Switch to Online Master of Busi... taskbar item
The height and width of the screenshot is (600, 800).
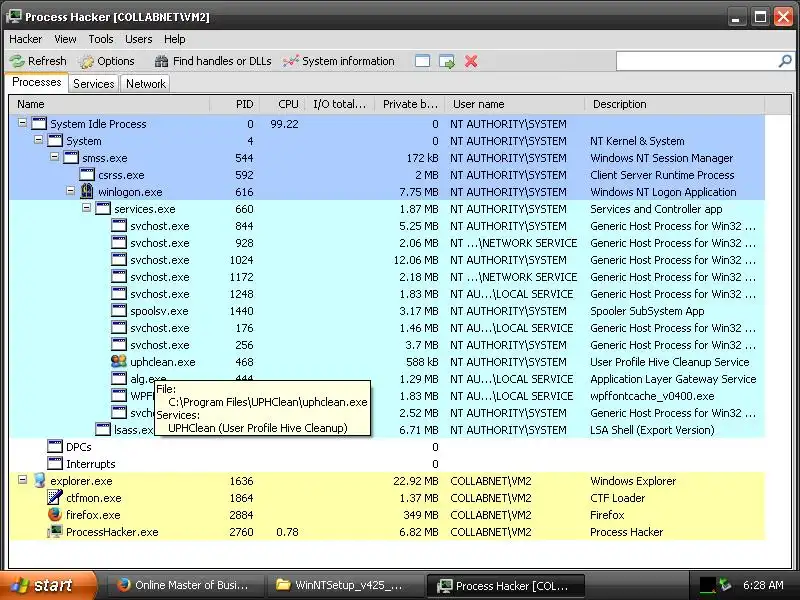pos(186,585)
